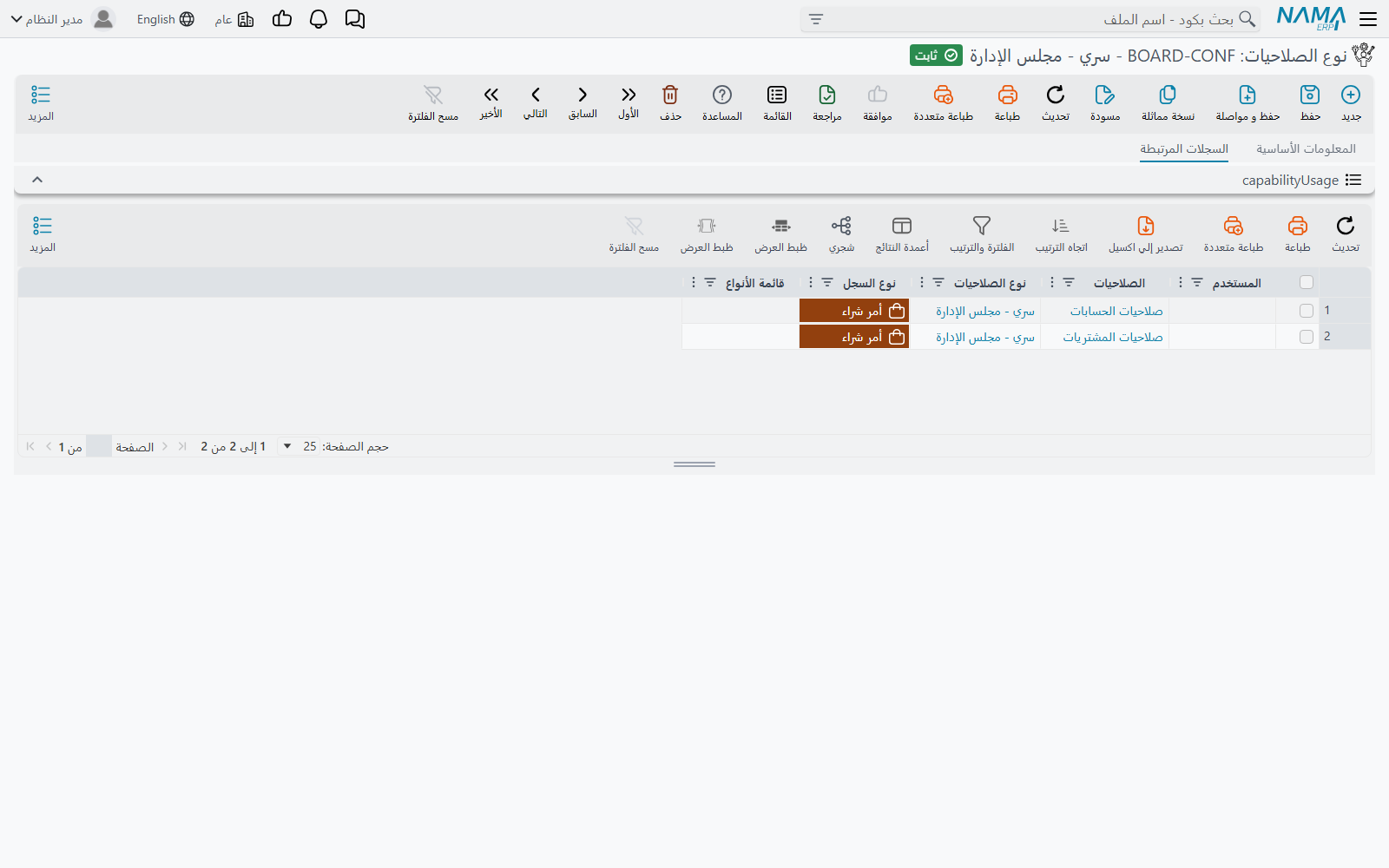Check the checkbox for row 1

[x=1307, y=311]
